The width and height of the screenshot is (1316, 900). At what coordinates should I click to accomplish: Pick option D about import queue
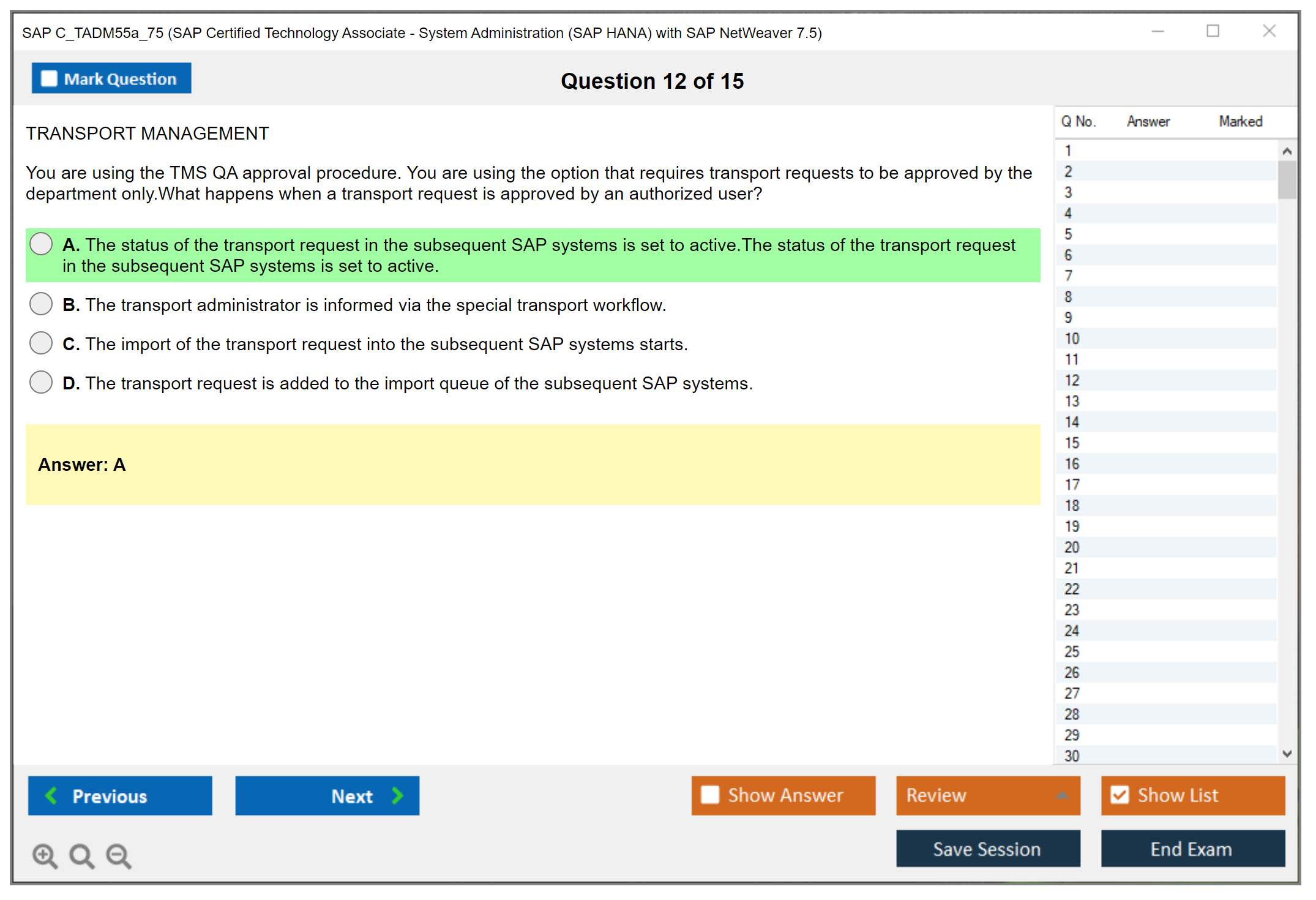[41, 382]
